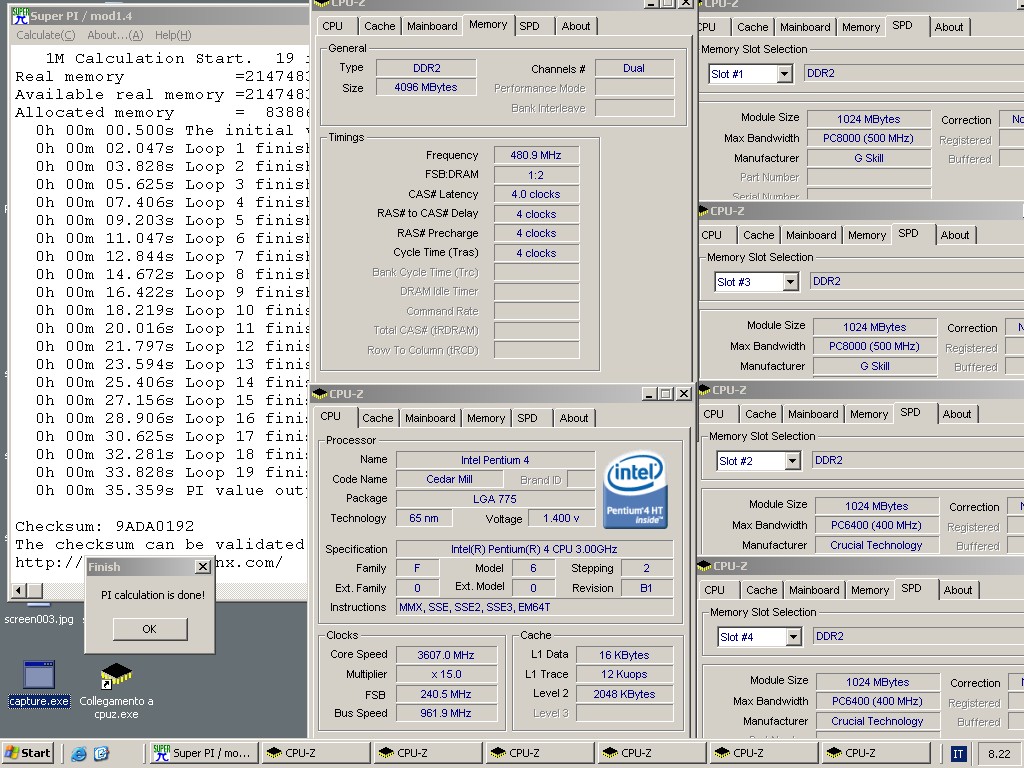
Task: Click the processor Name field Intel Pentium 4
Action: (x=495, y=460)
